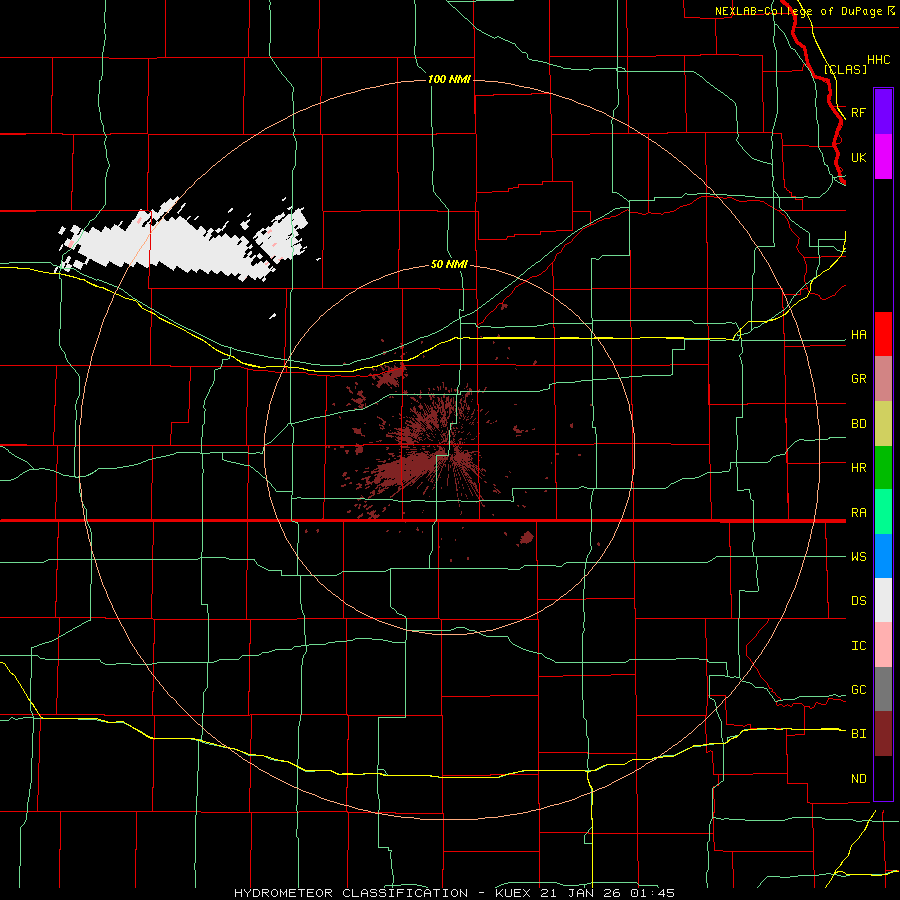
Task: Click the NEXLAB-College of DuPage credit text
Action: [x=804, y=11]
